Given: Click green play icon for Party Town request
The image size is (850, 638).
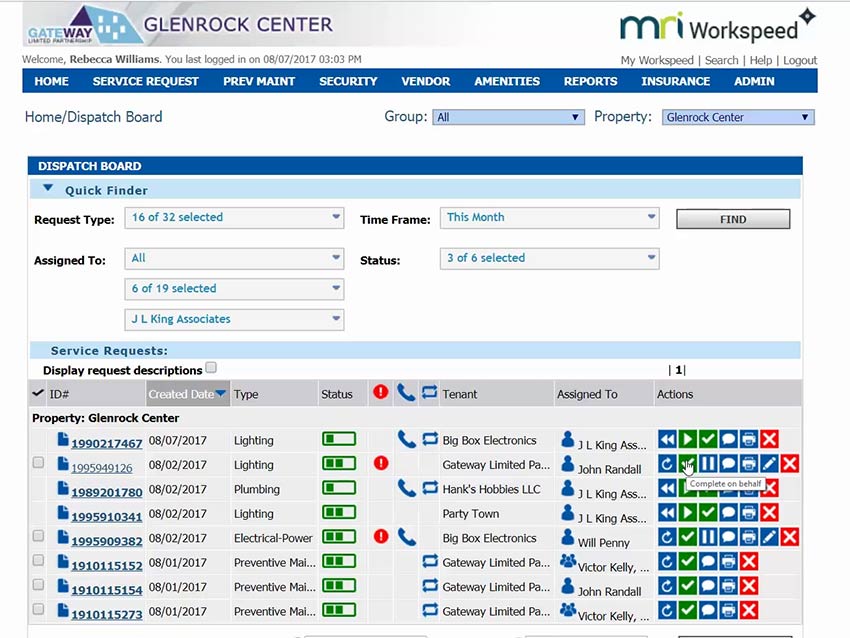Looking at the screenshot, I should coord(687,512).
